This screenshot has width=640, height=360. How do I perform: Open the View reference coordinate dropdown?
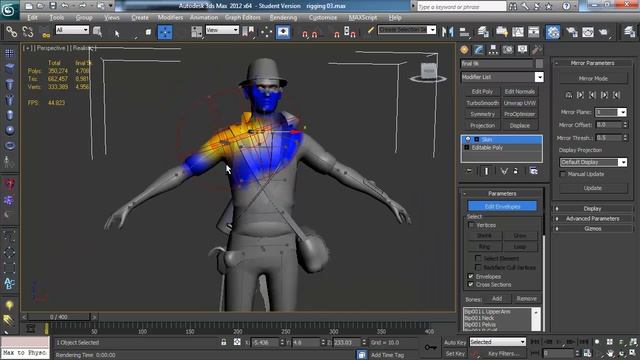point(222,30)
